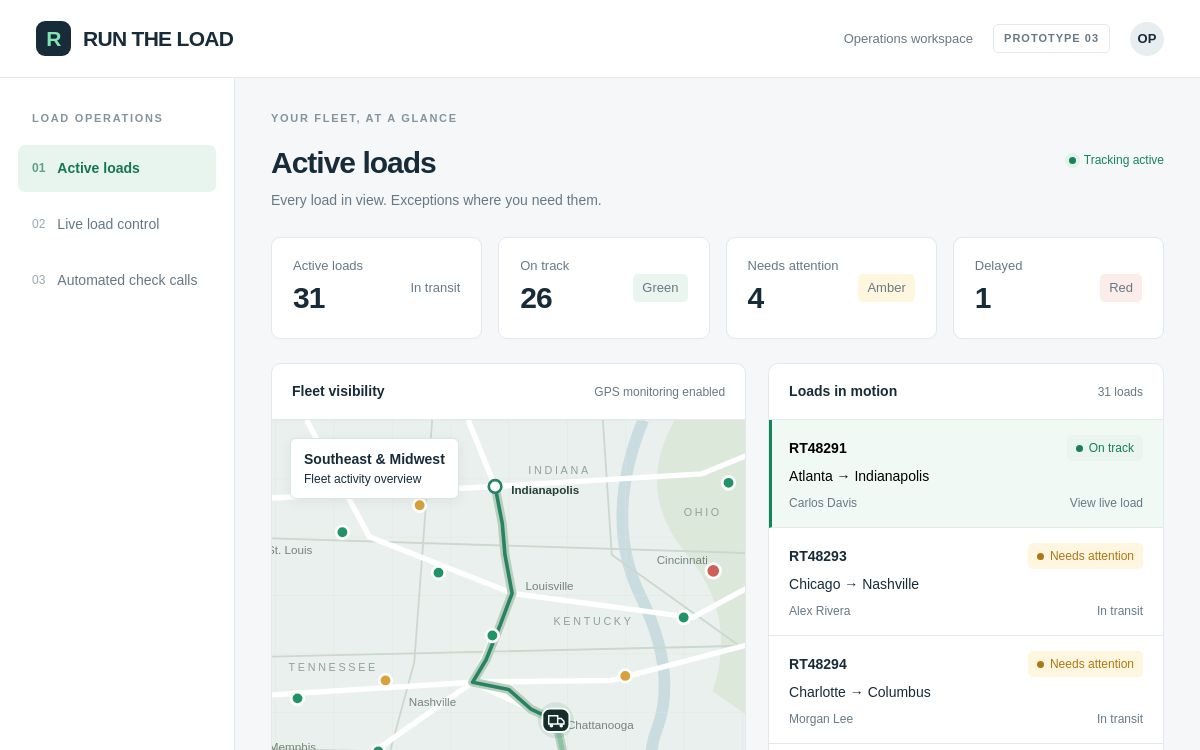This screenshot has height=750, width=1200.
Task: Click In transit label on RT48294
Action: click(x=1120, y=719)
